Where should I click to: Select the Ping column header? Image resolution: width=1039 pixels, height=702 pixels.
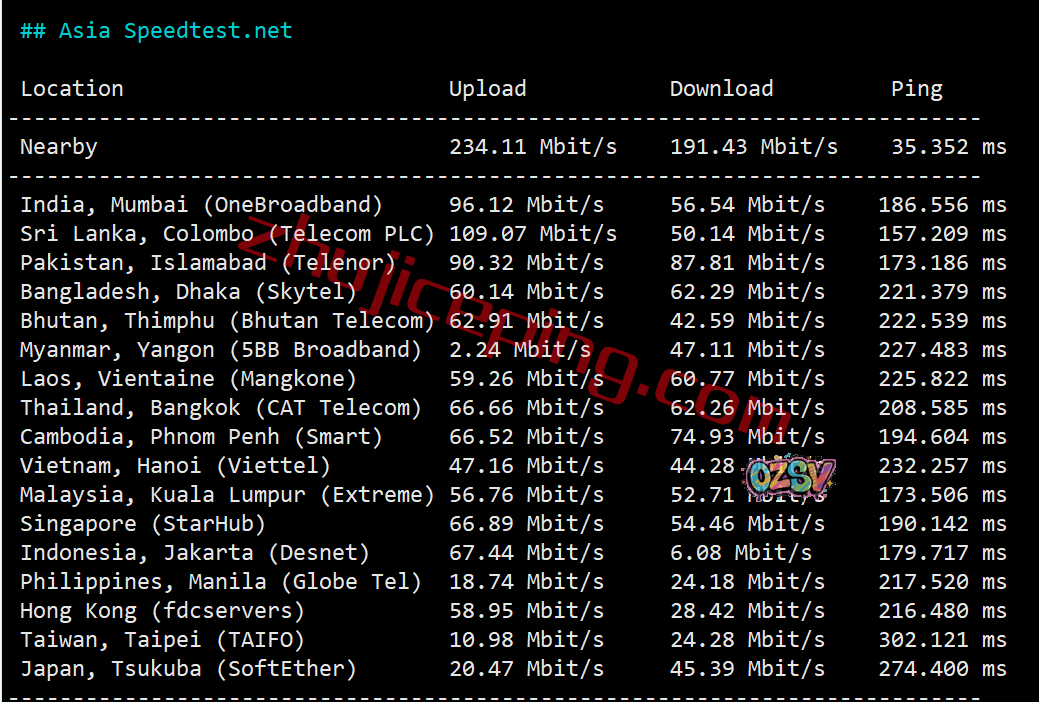click(916, 89)
